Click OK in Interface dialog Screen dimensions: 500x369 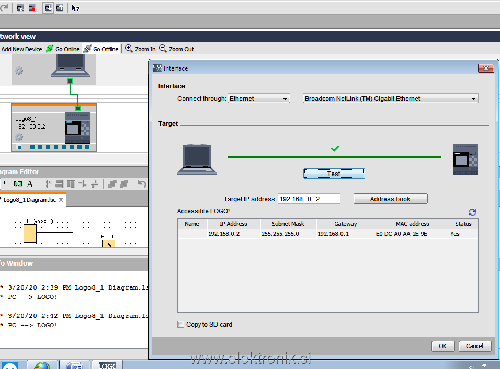443,346
